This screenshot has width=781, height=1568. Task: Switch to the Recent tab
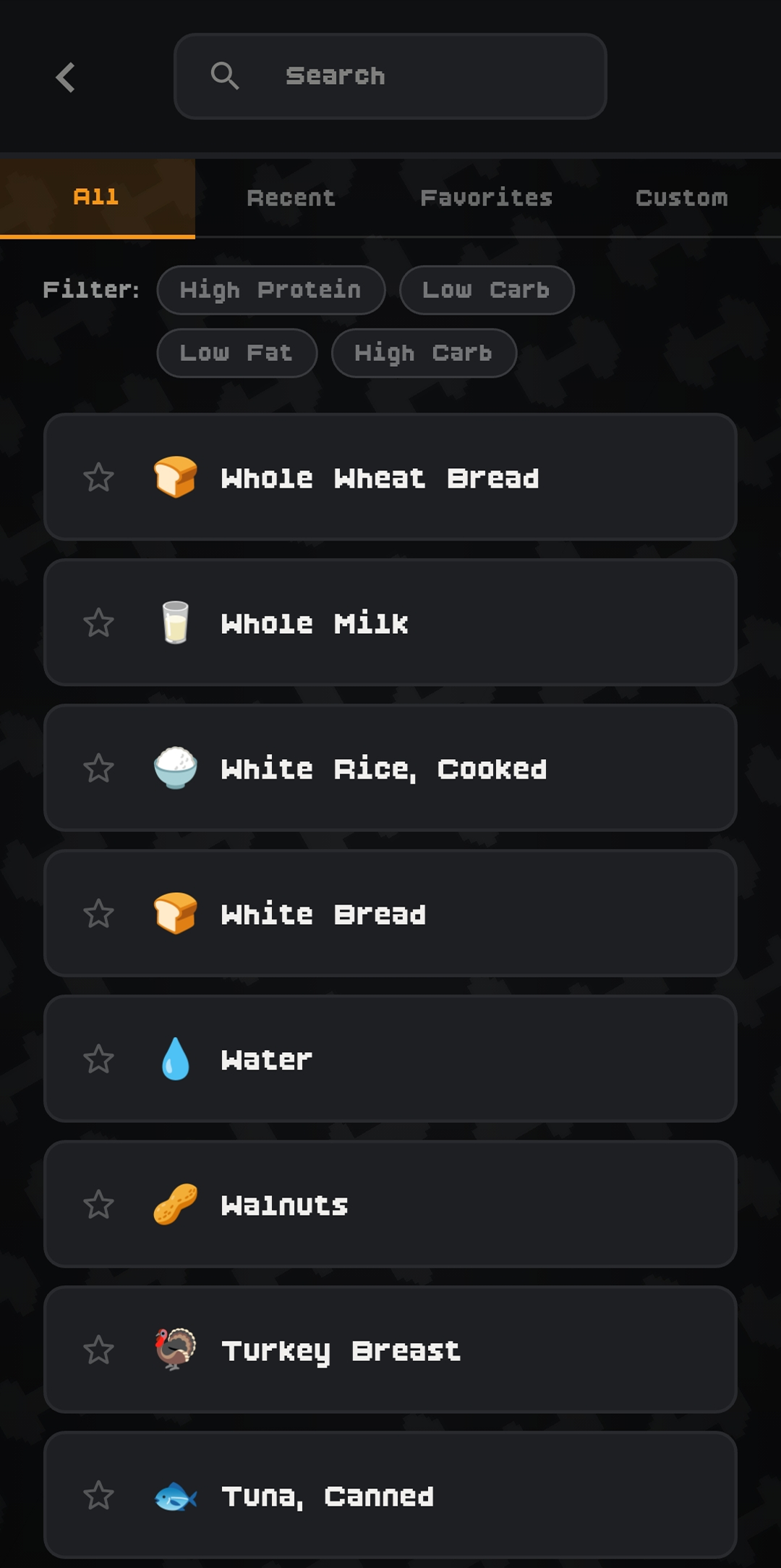click(x=291, y=198)
